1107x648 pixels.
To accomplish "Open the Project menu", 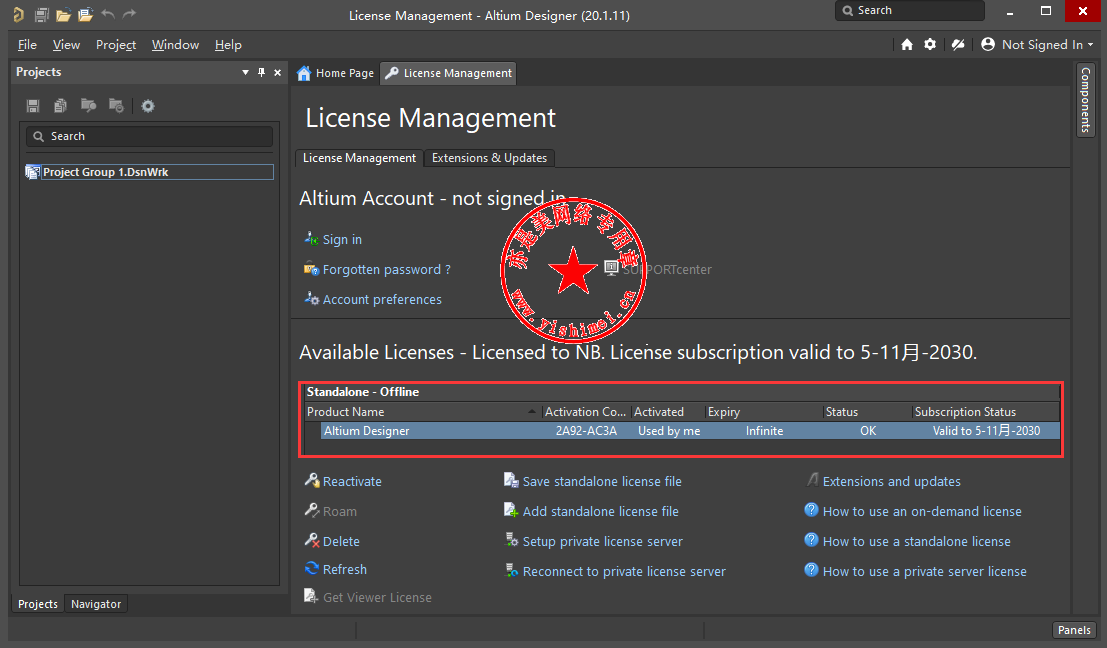I will (x=116, y=44).
